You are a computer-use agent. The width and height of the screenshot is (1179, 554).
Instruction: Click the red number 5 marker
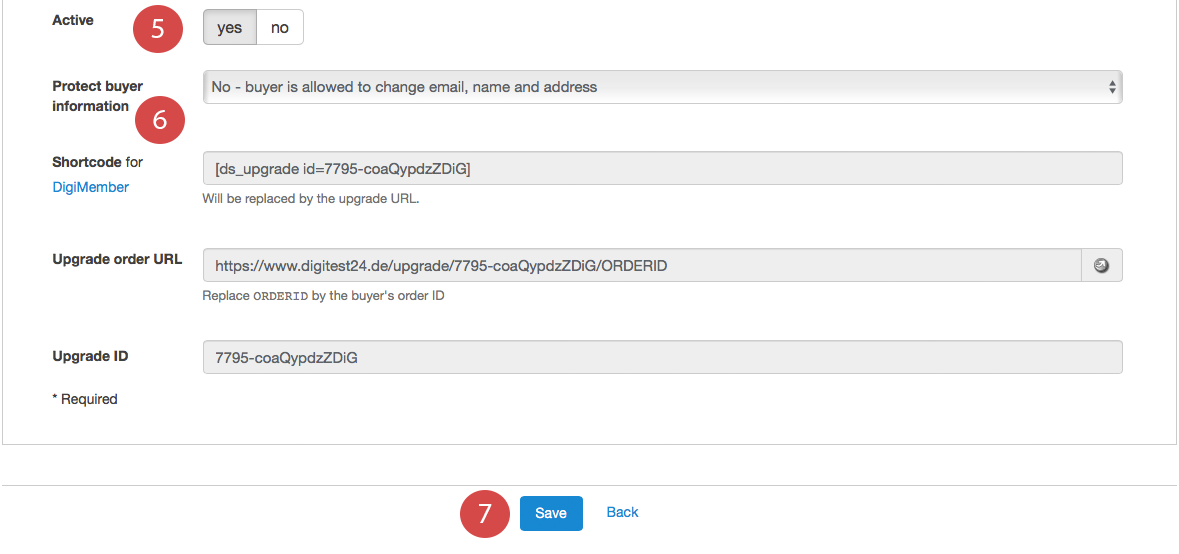(x=158, y=28)
